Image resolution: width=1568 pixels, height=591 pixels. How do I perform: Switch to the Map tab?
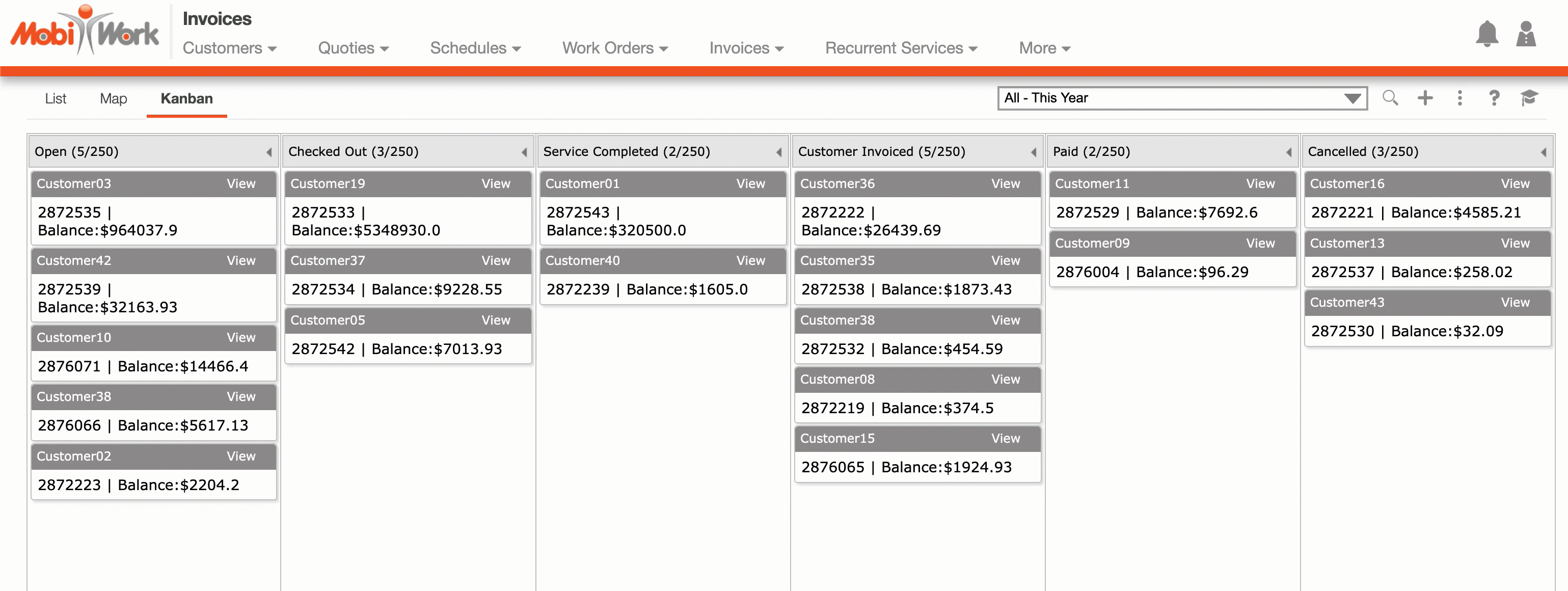click(x=113, y=99)
